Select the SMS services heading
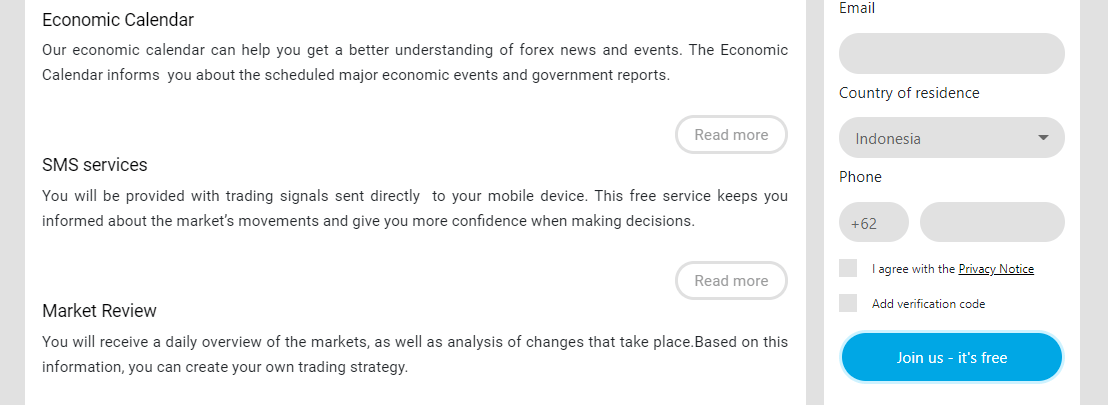1108x405 pixels. (x=95, y=165)
